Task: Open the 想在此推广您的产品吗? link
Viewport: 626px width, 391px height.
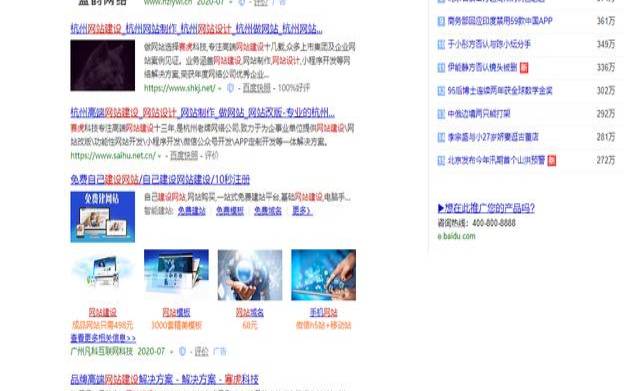Action: tap(486, 208)
